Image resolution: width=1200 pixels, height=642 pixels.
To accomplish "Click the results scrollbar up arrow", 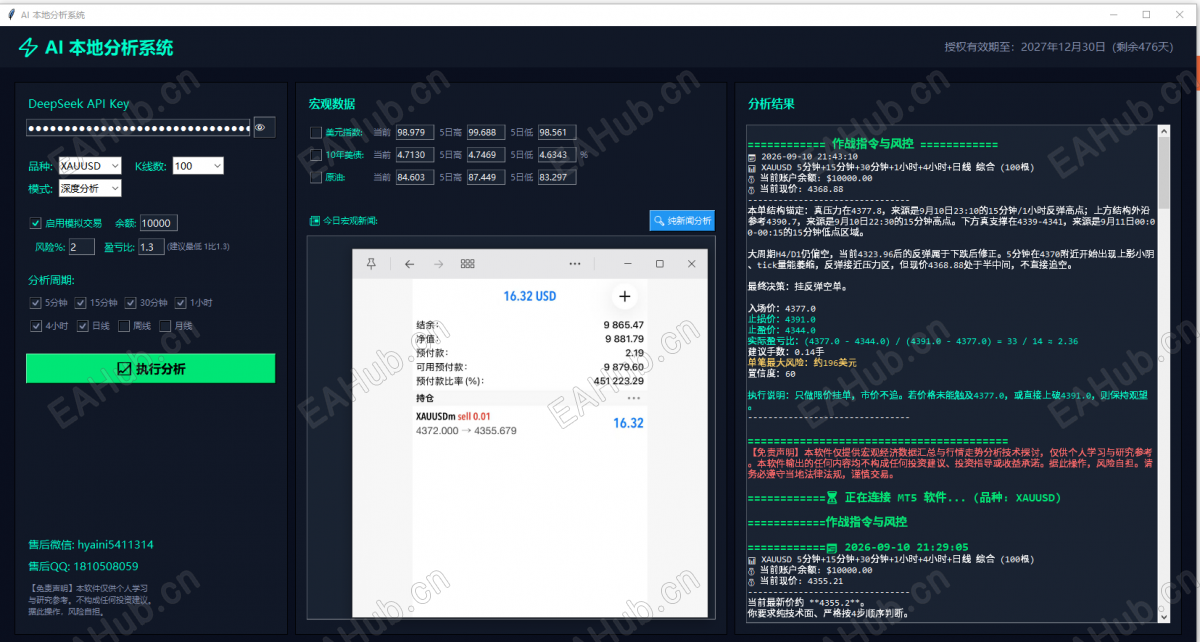I will (x=1163, y=130).
